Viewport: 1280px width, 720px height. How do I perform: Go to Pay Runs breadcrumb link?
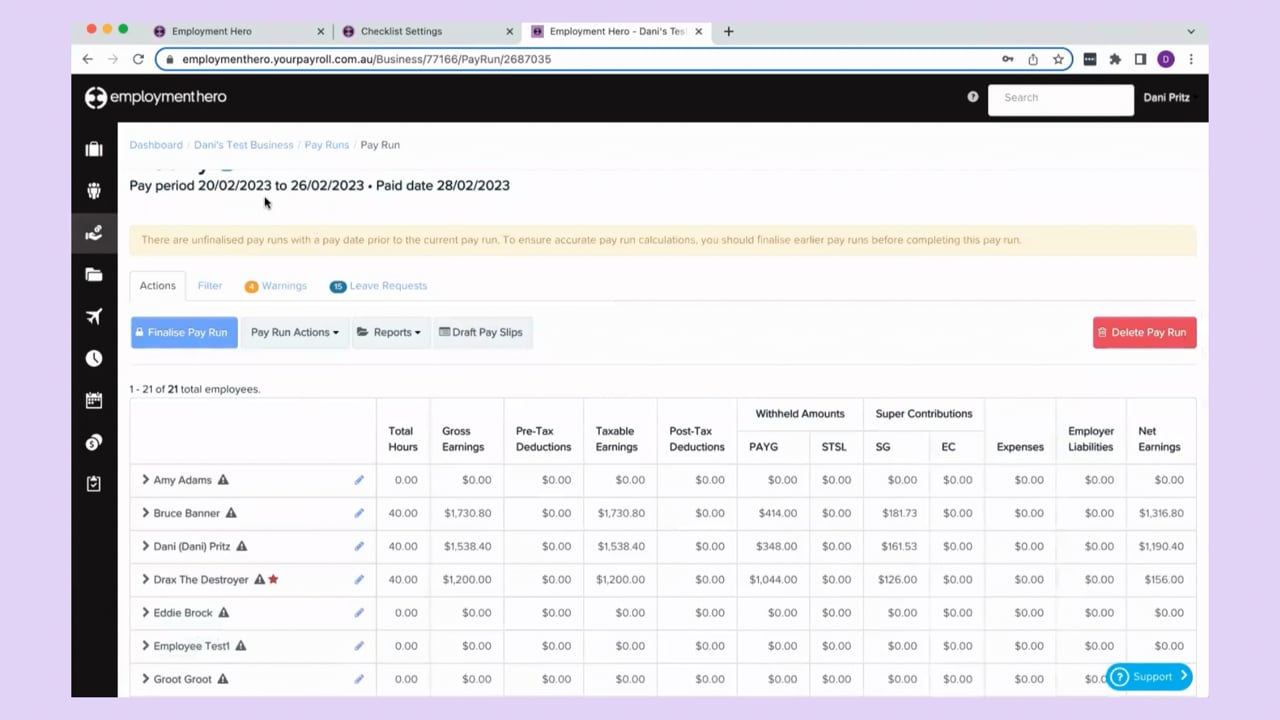(x=327, y=145)
